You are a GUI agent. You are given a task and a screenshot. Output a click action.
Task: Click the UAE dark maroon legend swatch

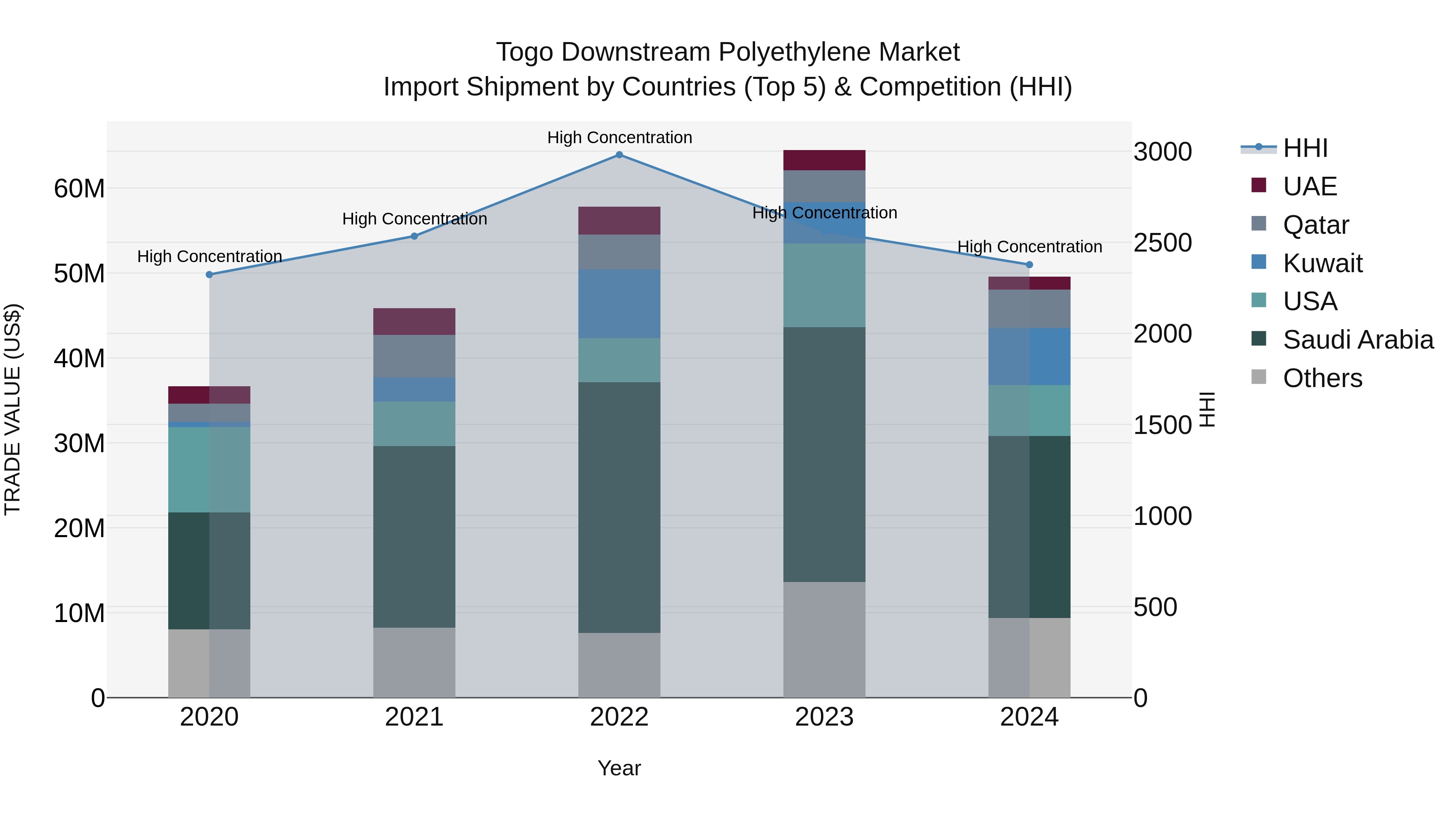coord(1259,185)
